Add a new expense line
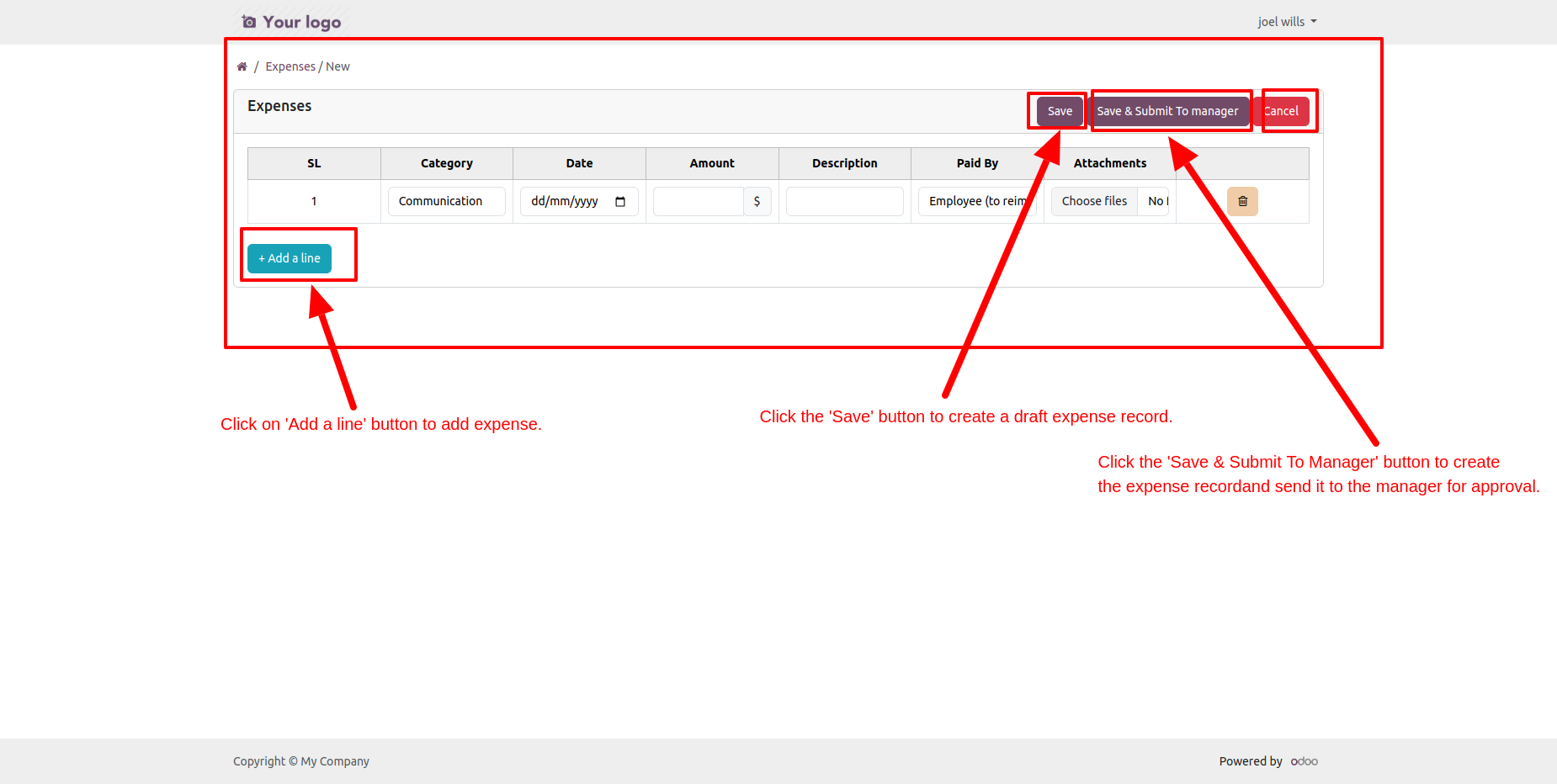 [x=290, y=258]
